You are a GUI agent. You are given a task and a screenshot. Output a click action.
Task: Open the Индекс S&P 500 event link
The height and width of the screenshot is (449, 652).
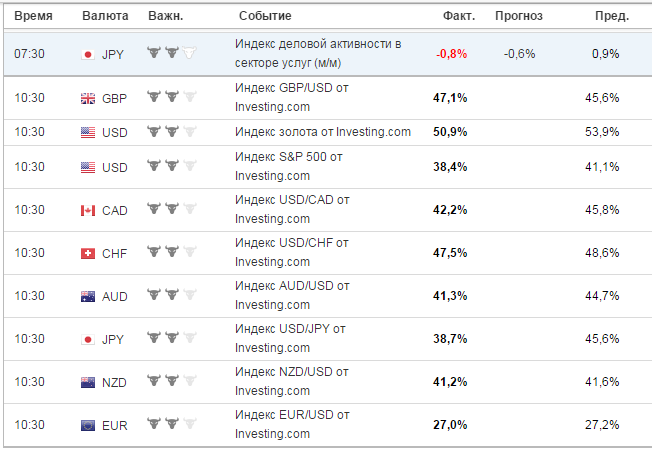[289, 166]
